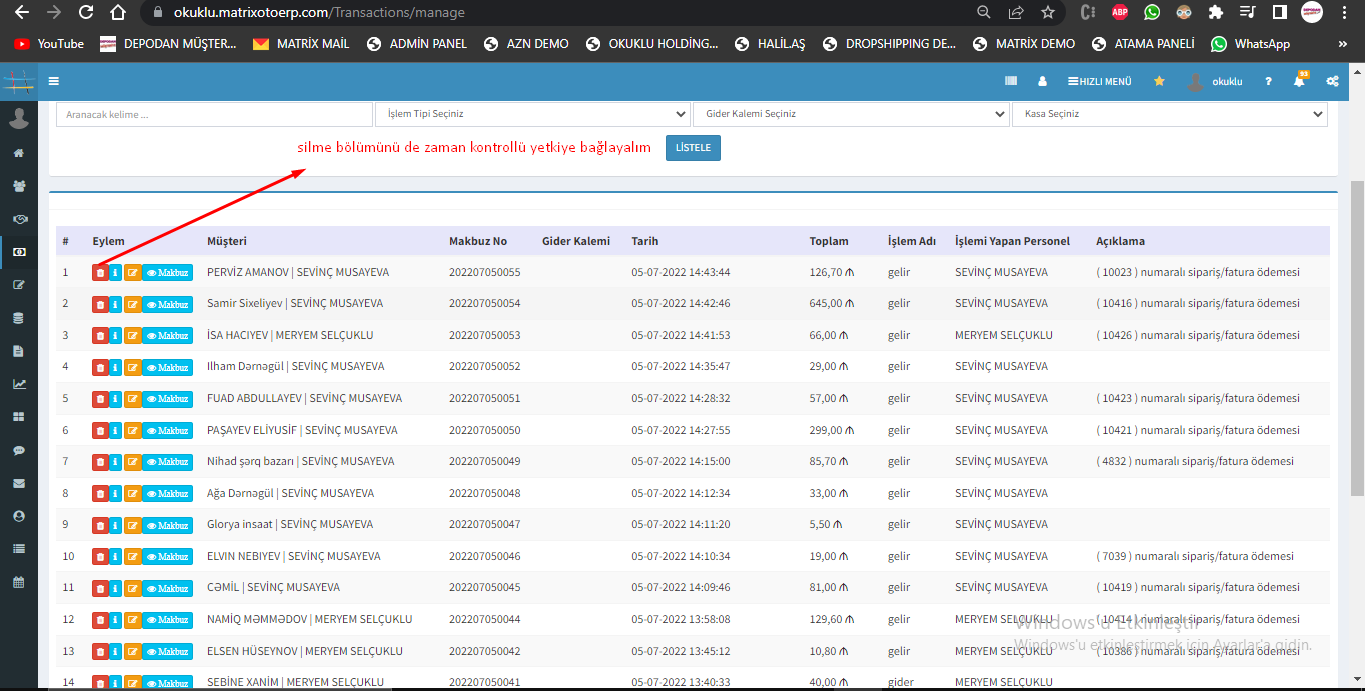1365x691 pixels.
Task: Click the barcode icon in top bar
Action: pyautogui.click(x=1011, y=81)
